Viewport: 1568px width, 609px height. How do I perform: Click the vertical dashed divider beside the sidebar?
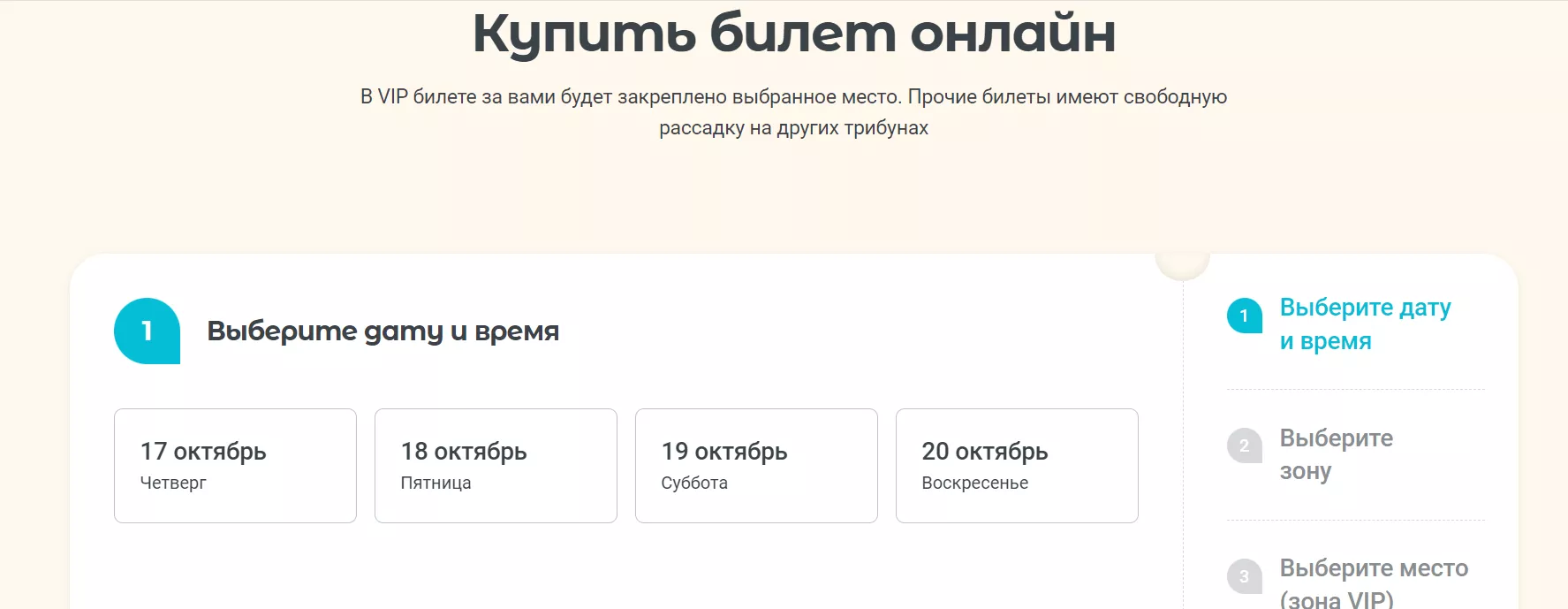pos(1183,442)
